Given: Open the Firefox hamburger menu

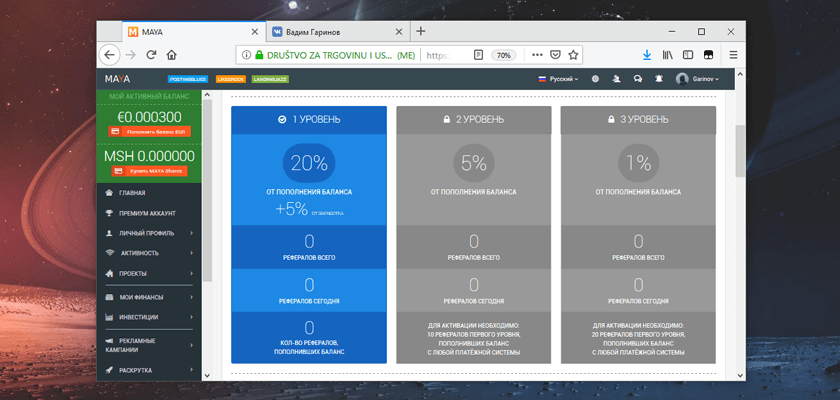Looking at the screenshot, I should [733, 55].
